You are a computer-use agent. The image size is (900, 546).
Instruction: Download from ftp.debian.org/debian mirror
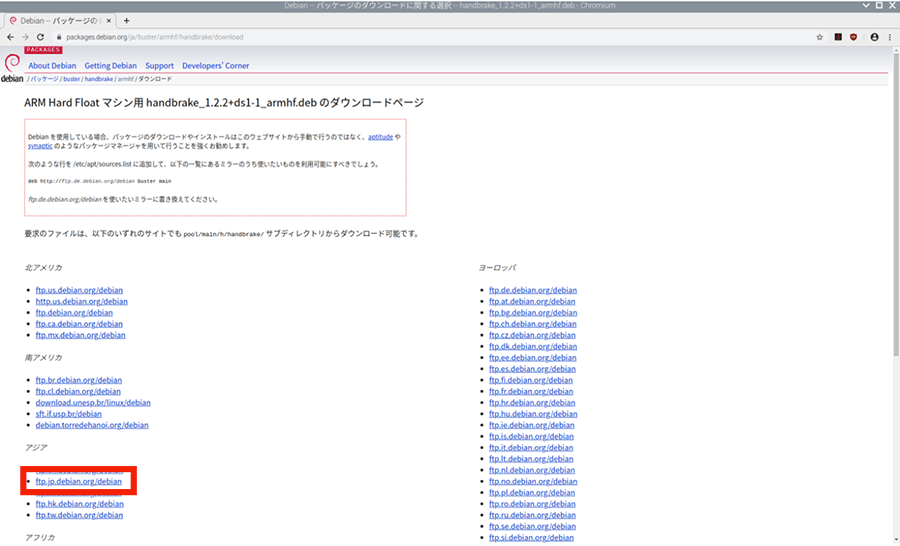pos(74,312)
